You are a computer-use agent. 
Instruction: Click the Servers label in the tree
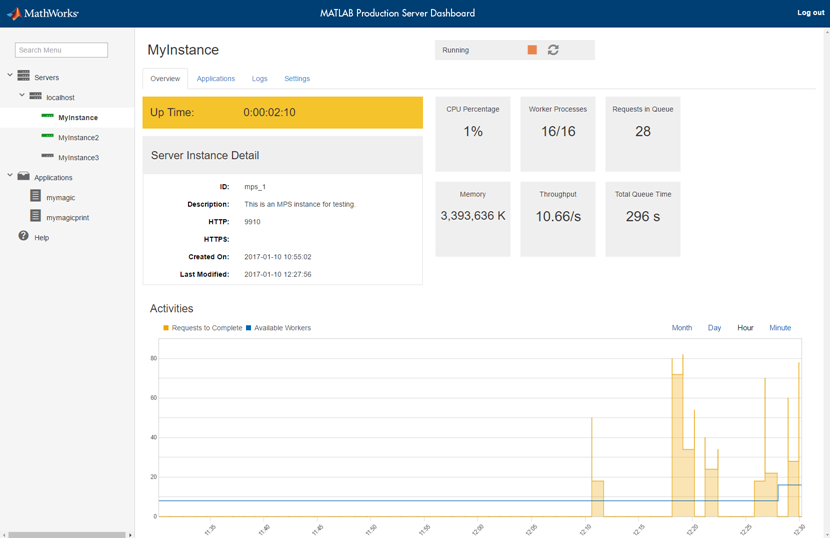[47, 77]
